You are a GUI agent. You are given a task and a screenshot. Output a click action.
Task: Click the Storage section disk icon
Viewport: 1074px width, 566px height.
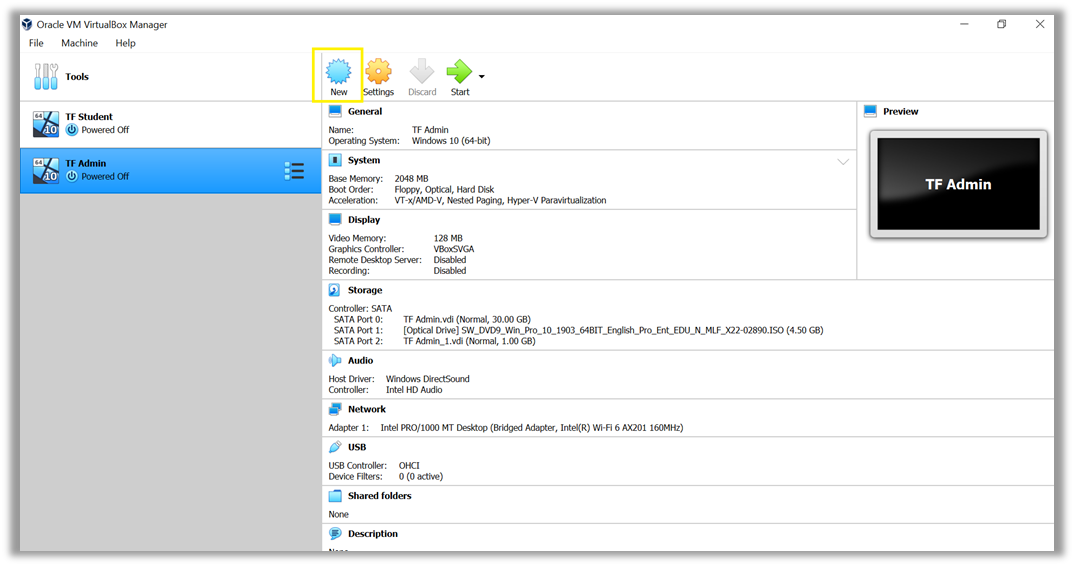[334, 290]
